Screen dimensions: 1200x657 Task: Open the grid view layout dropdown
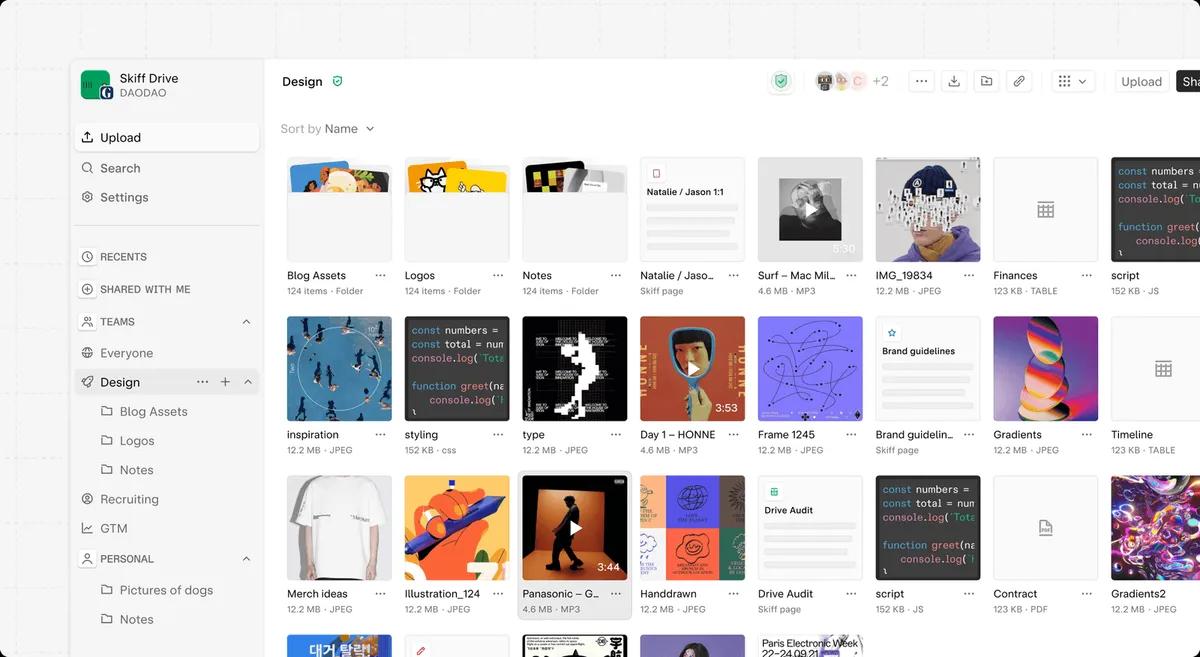point(1070,81)
